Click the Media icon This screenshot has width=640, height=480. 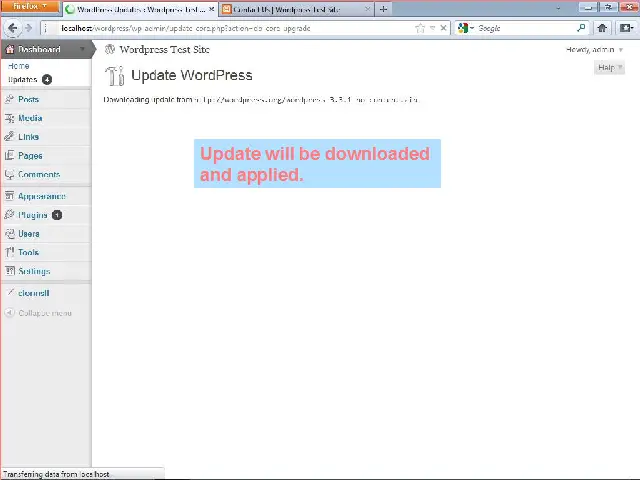[9, 118]
